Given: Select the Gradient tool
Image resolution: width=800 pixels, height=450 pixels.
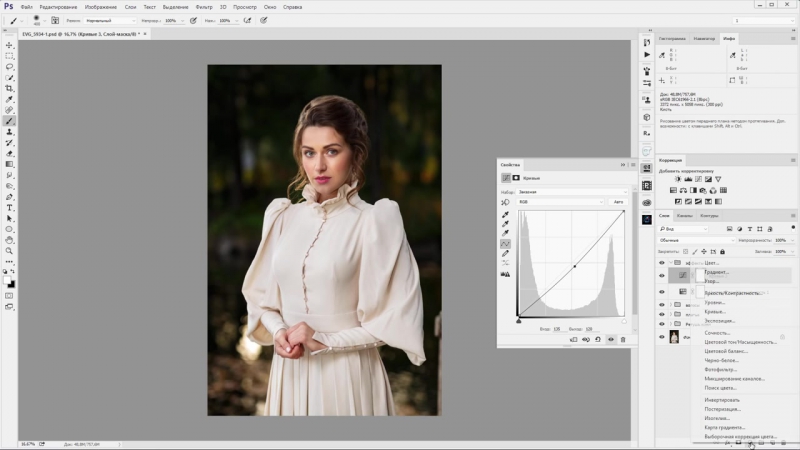Looking at the screenshot, I should (9, 164).
